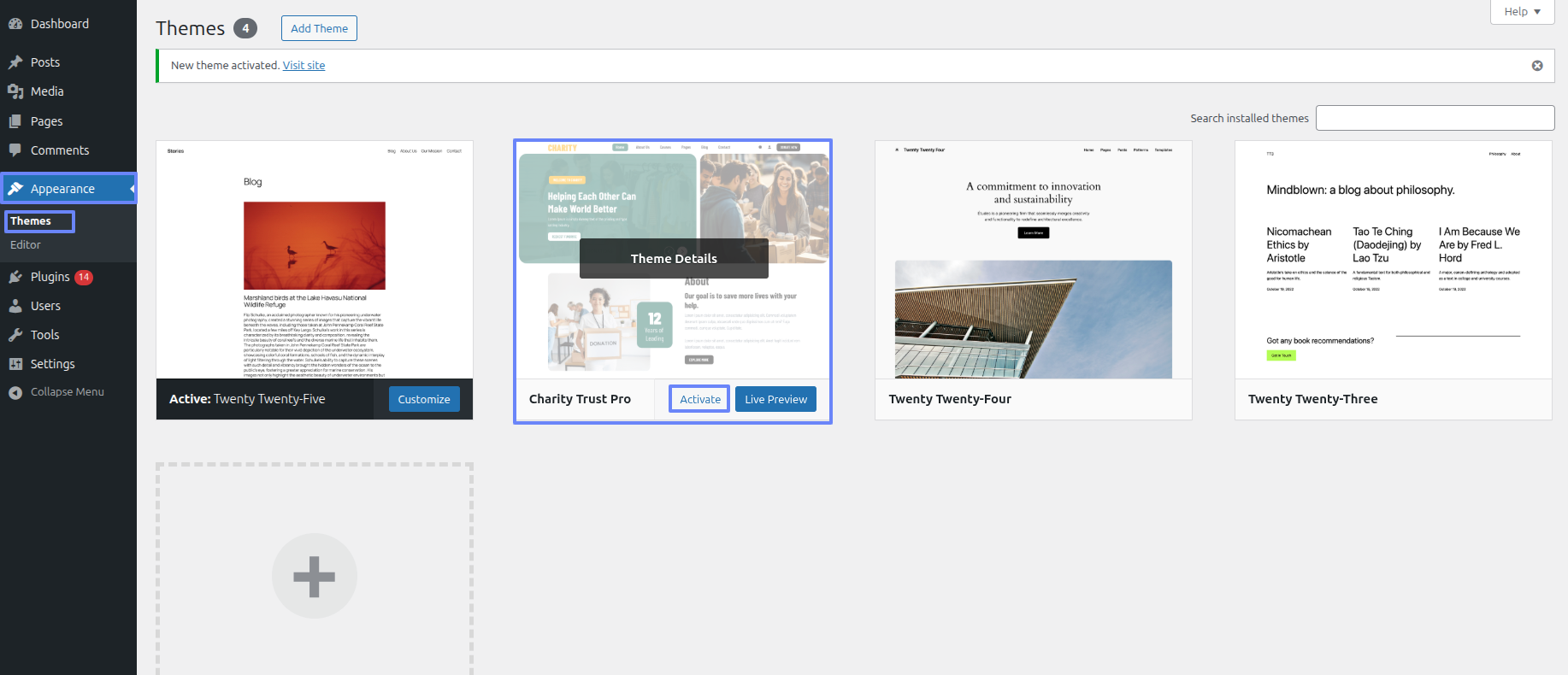1568x675 pixels.
Task: Click the Plugins plug icon
Action: [15, 277]
